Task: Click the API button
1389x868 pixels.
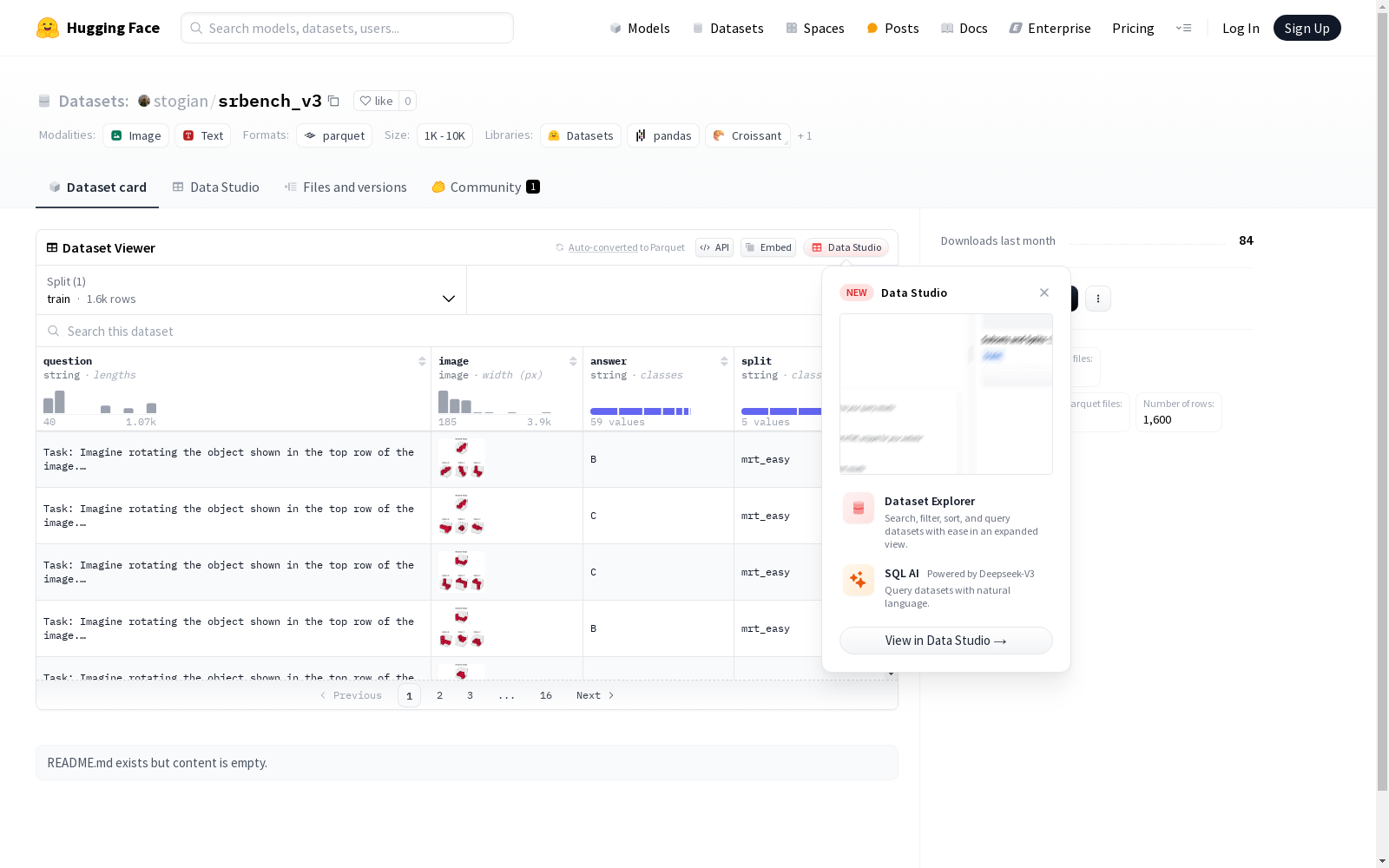Action: click(x=714, y=247)
